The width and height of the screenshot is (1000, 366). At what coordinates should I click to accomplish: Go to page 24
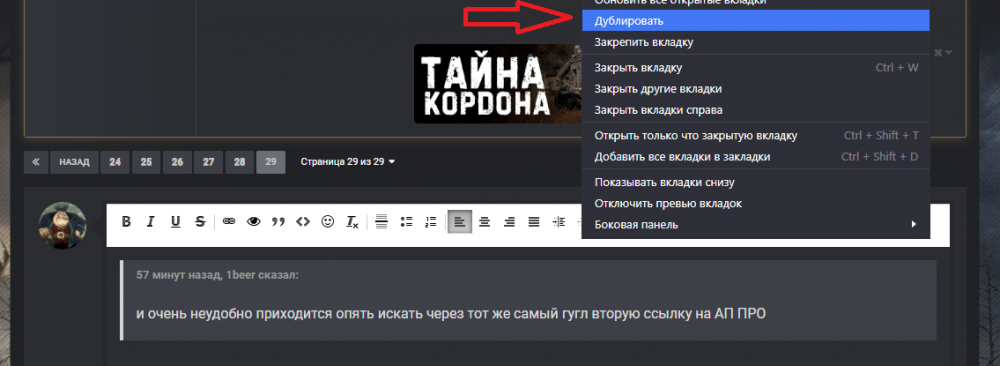point(115,162)
